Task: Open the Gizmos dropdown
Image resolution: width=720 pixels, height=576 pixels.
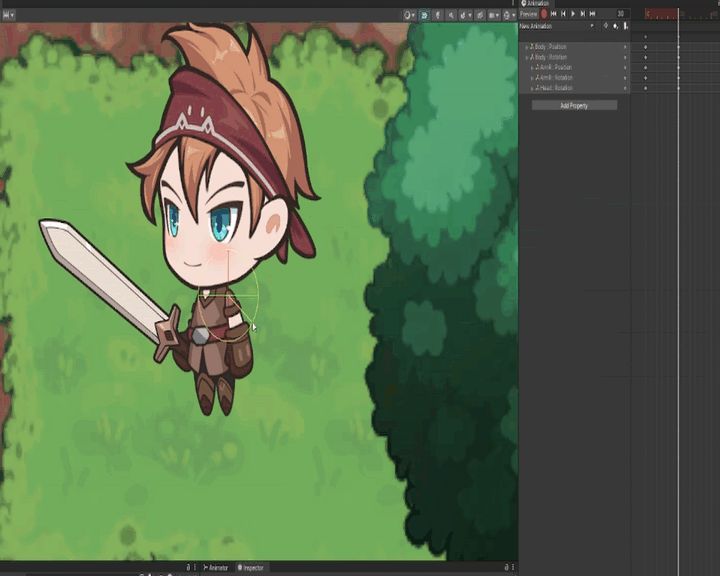Action: 509,15
